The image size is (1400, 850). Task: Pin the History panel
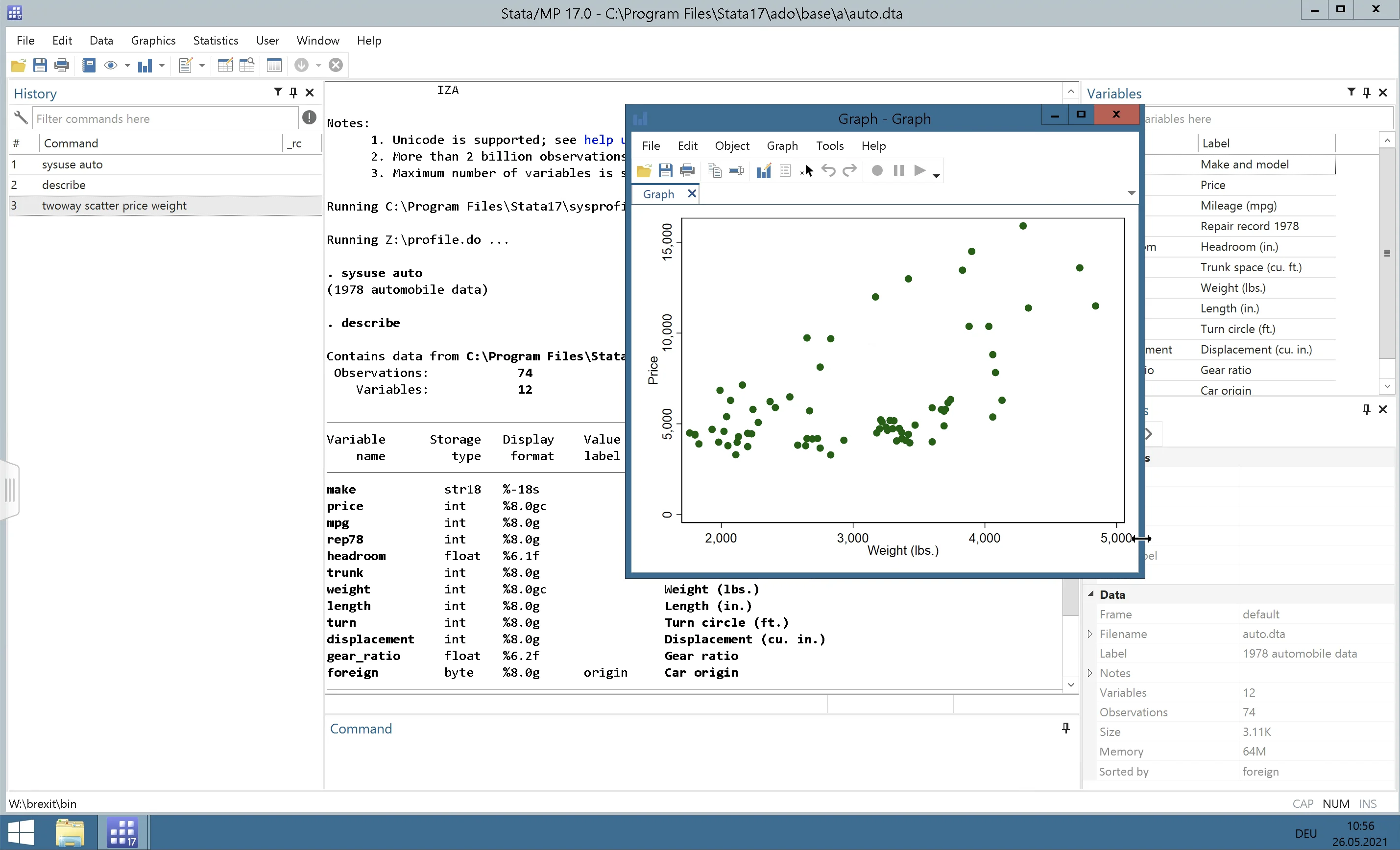click(x=293, y=93)
